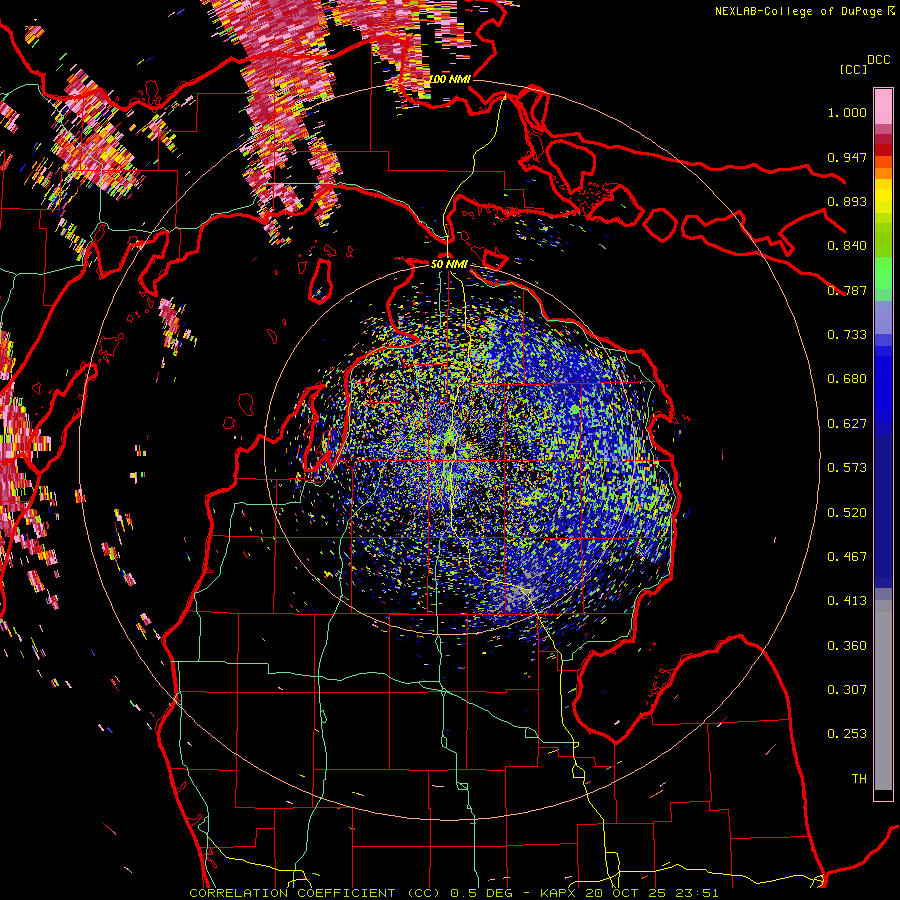Viewport: 900px width, 900px height.
Task: Click the 0.360 color scale value
Action: pos(847,646)
